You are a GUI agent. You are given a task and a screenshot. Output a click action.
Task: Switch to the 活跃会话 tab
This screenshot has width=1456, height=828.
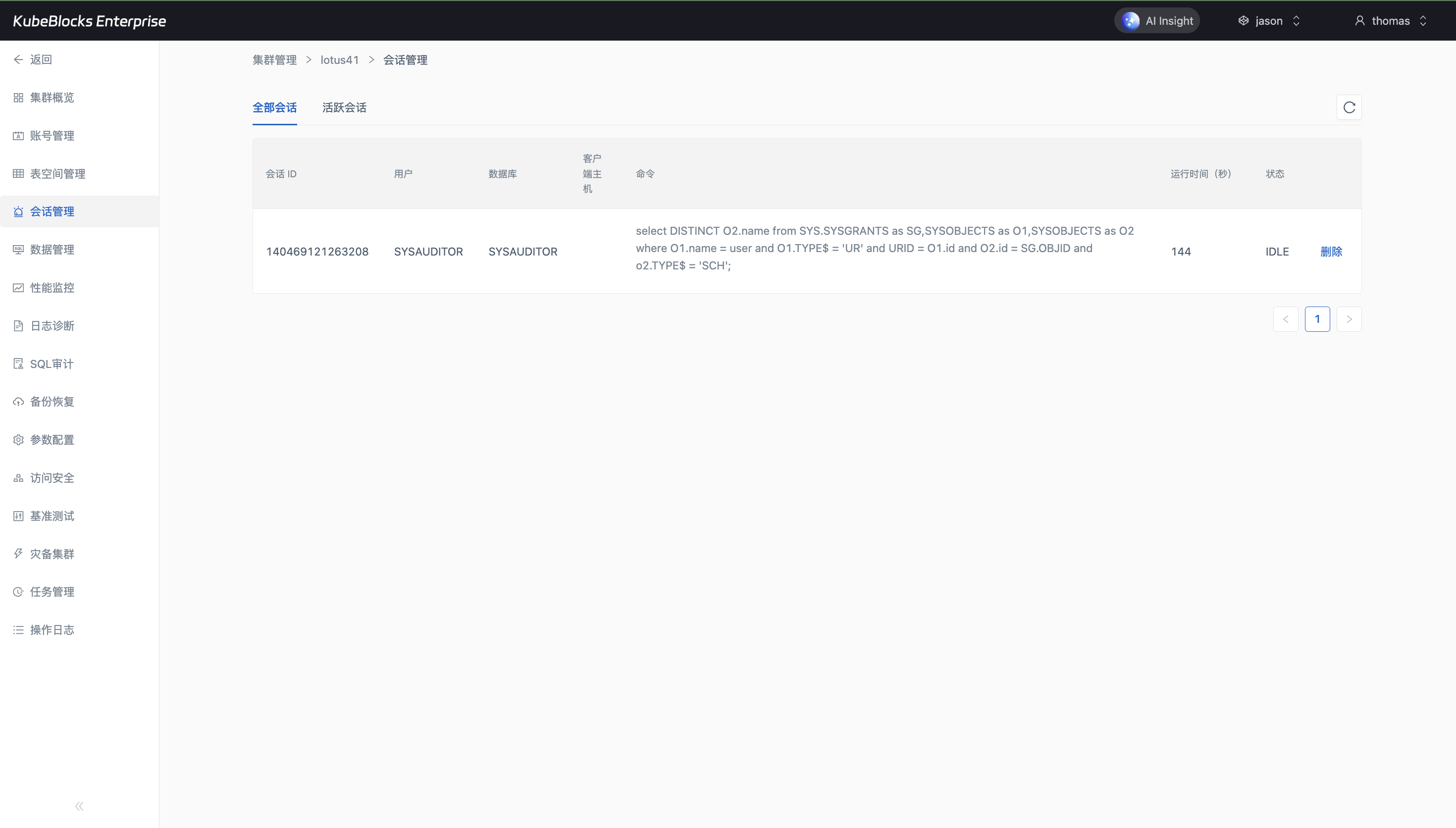click(344, 107)
